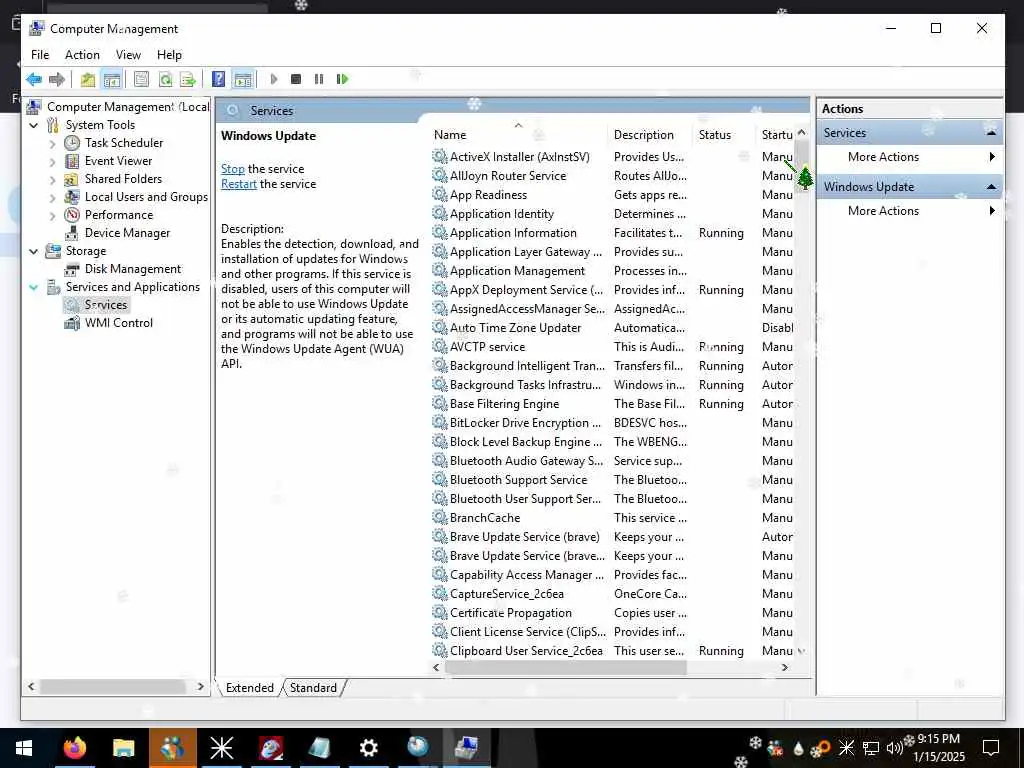The width and height of the screenshot is (1024, 768).
Task: Open Properties toolbar icon
Action: [141, 80]
